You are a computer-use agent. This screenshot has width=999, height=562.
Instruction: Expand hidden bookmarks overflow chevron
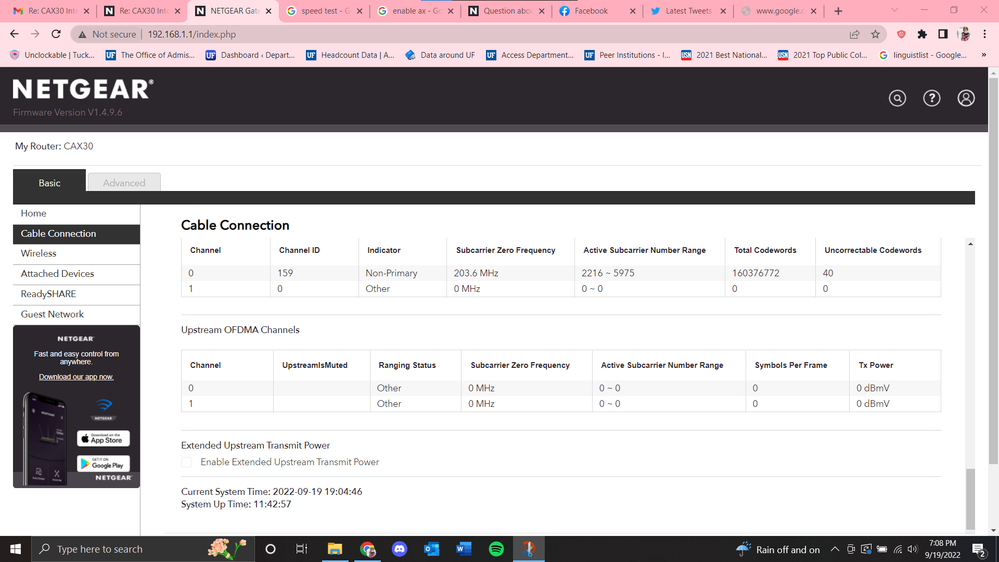(984, 55)
